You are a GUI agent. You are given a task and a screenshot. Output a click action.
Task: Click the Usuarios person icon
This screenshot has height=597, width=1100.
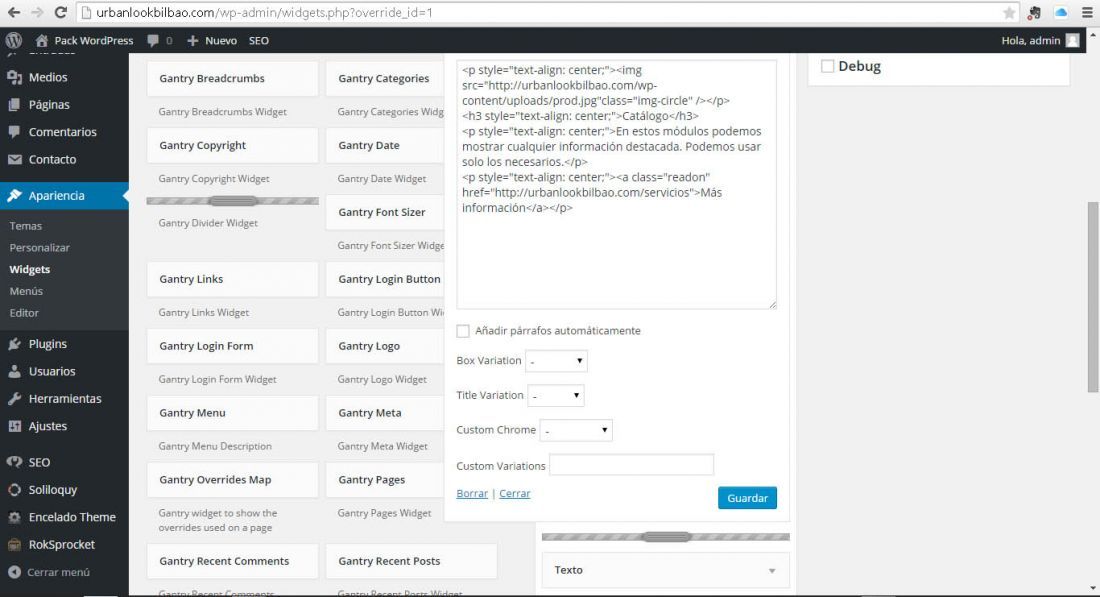tap(14, 371)
